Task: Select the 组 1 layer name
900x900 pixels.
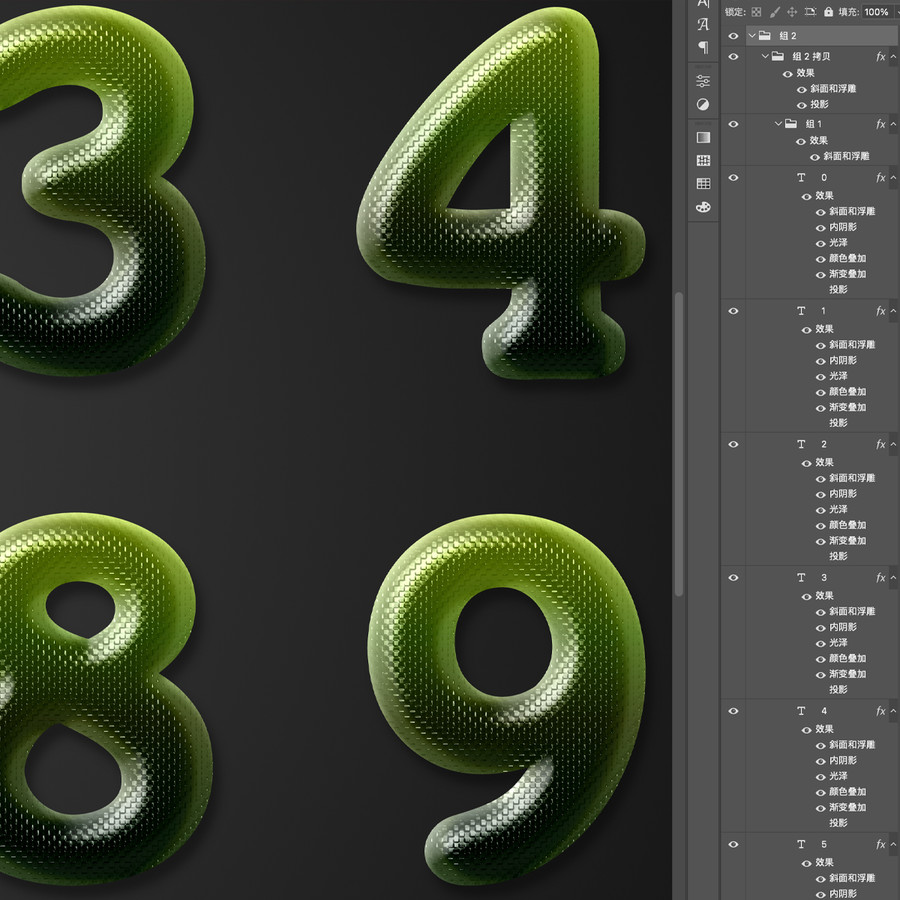Action: [813, 124]
